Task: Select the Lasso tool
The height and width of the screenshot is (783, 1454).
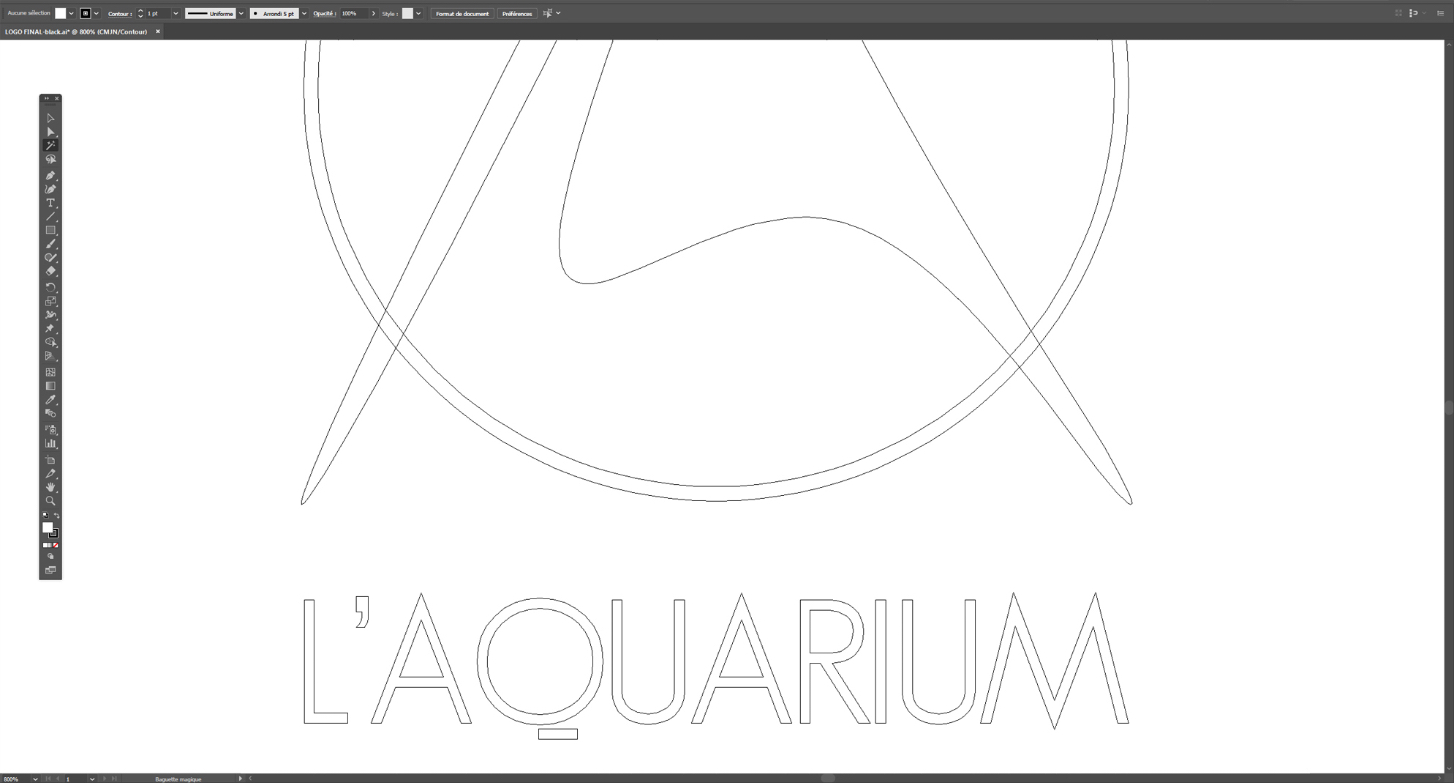Action: pos(50,159)
